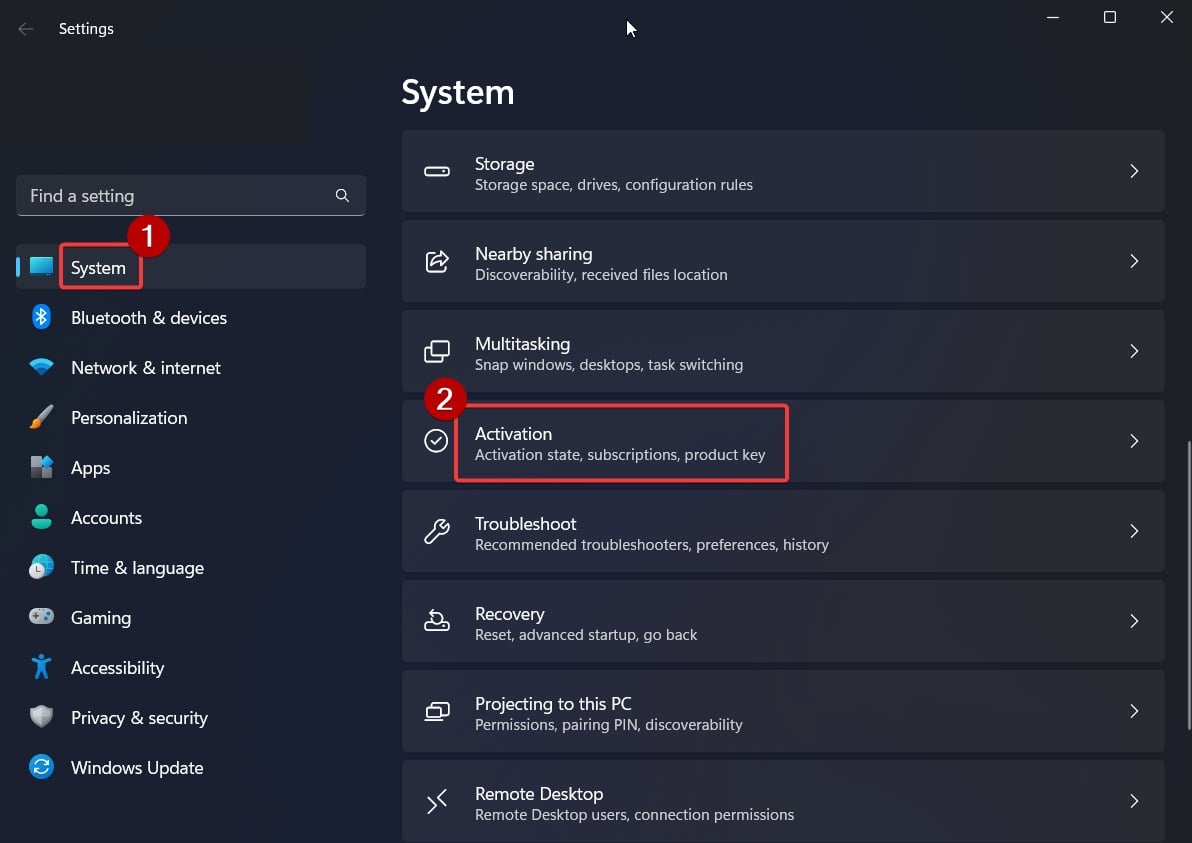The image size is (1192, 843).
Task: Click the Troubleshoot wrench icon
Action: click(x=437, y=531)
